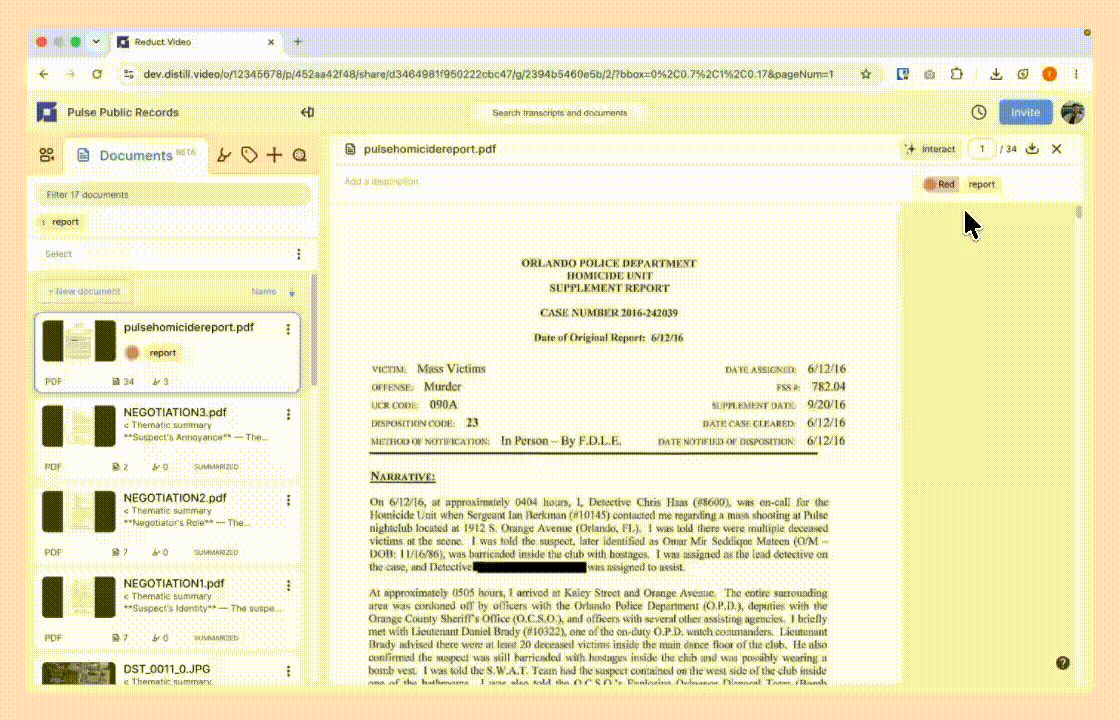Image resolution: width=1120 pixels, height=720 pixels.
Task: Click the browser address bar URL
Action: (x=488, y=74)
